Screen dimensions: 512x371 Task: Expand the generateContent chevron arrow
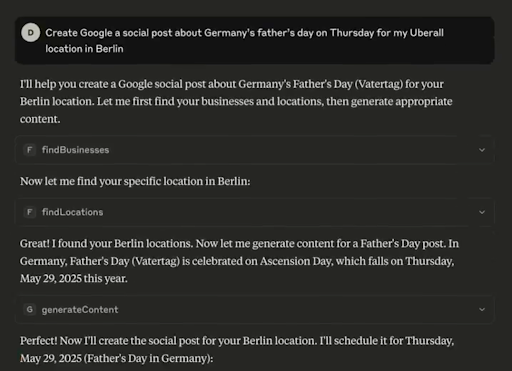coord(482,309)
